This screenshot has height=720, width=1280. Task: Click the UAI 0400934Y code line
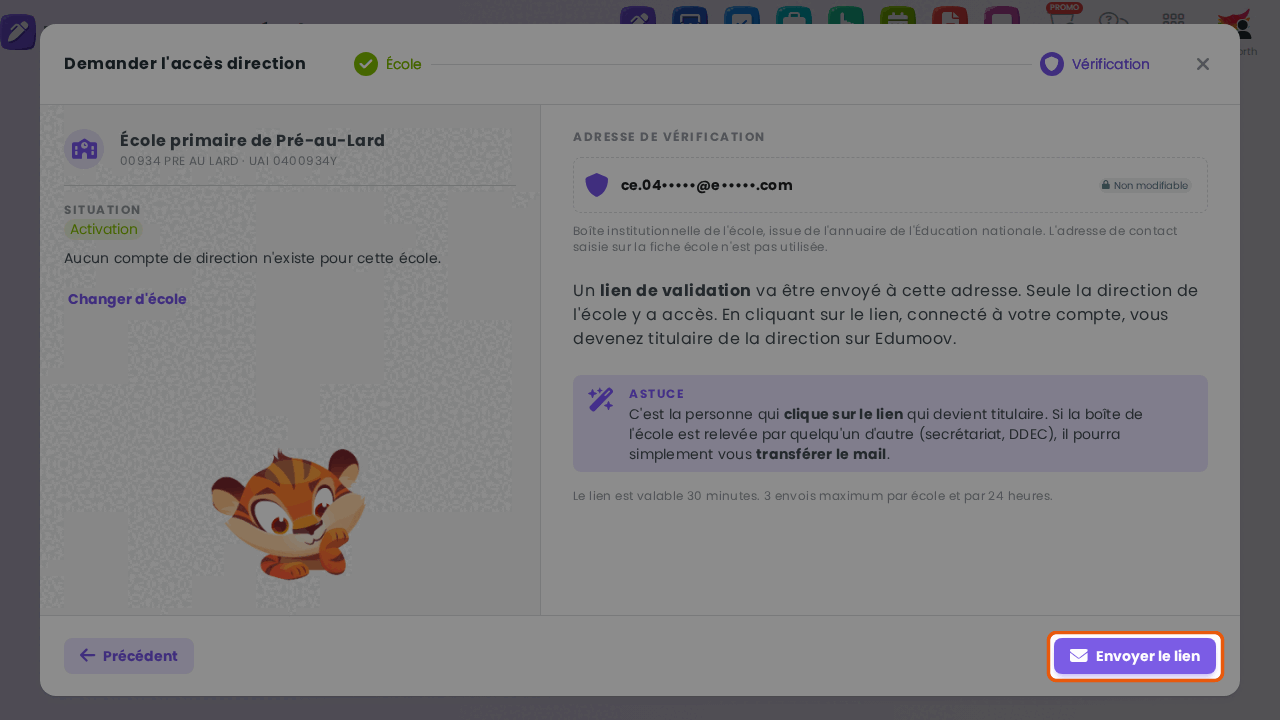click(x=228, y=161)
